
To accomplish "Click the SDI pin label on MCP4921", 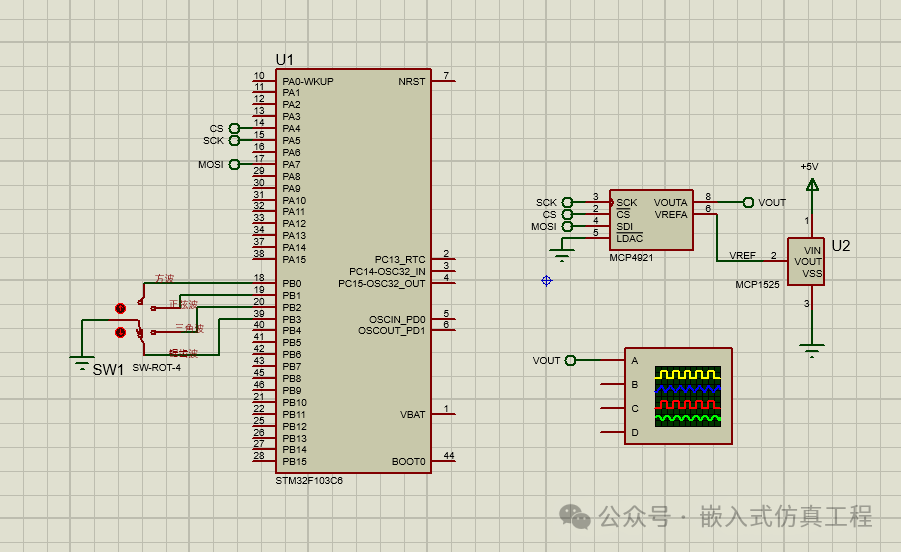I will tap(625, 227).
